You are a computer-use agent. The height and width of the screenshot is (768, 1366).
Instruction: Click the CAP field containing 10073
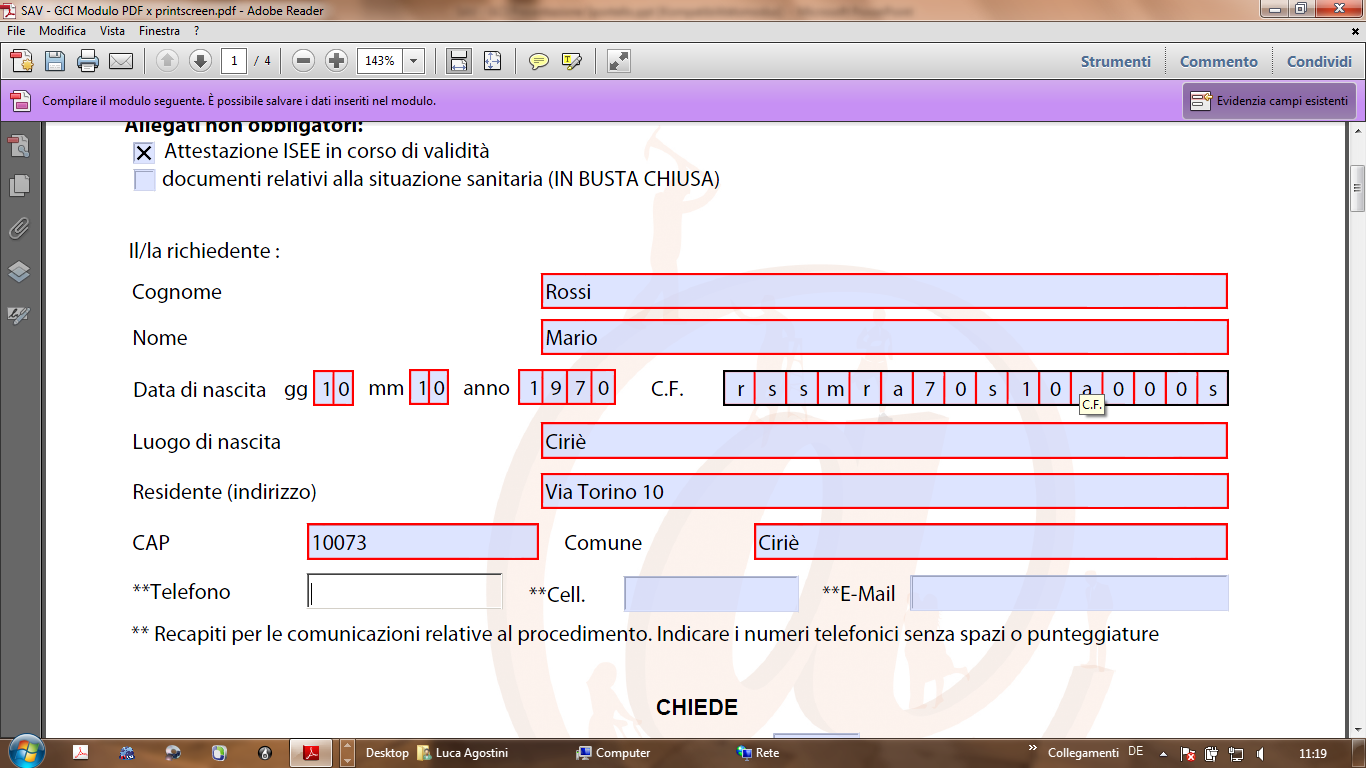[423, 542]
